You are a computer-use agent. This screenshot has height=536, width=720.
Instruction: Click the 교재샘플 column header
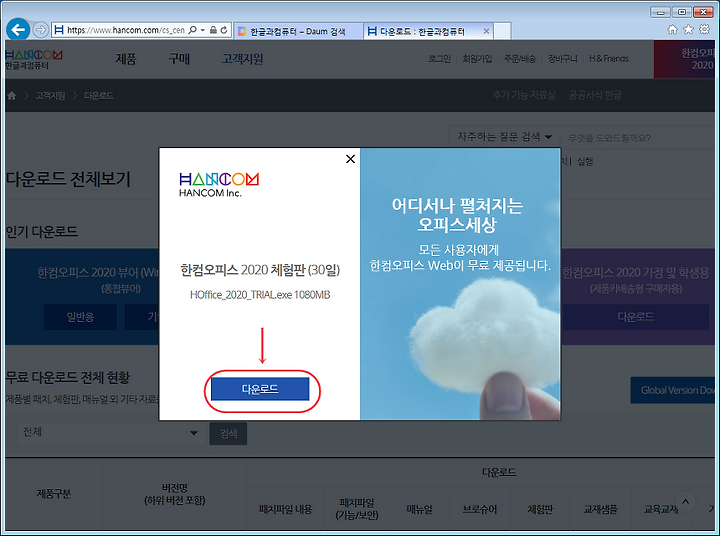coord(600,509)
